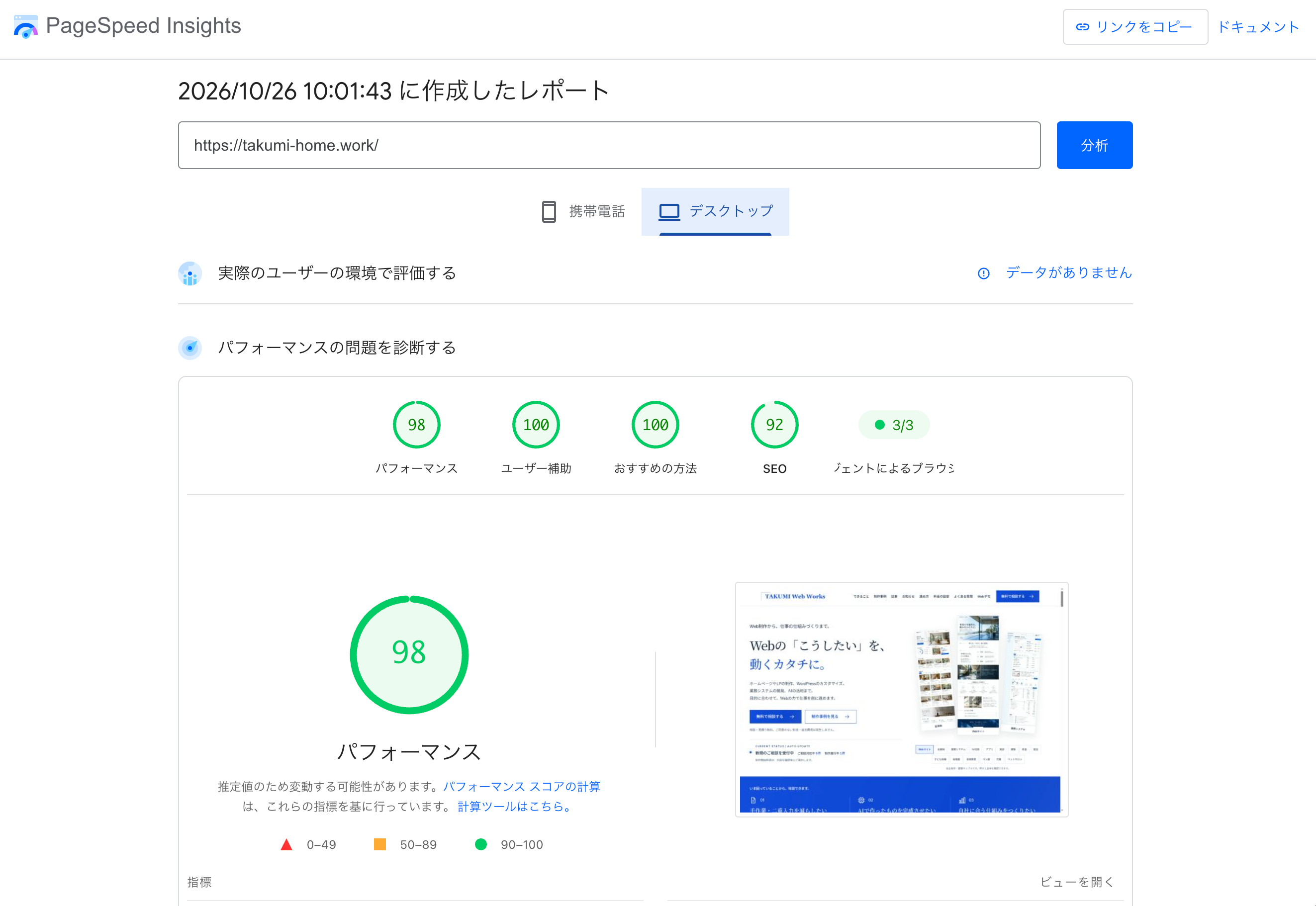
Task: Click the リンクをコピー button
Action: point(1135,27)
